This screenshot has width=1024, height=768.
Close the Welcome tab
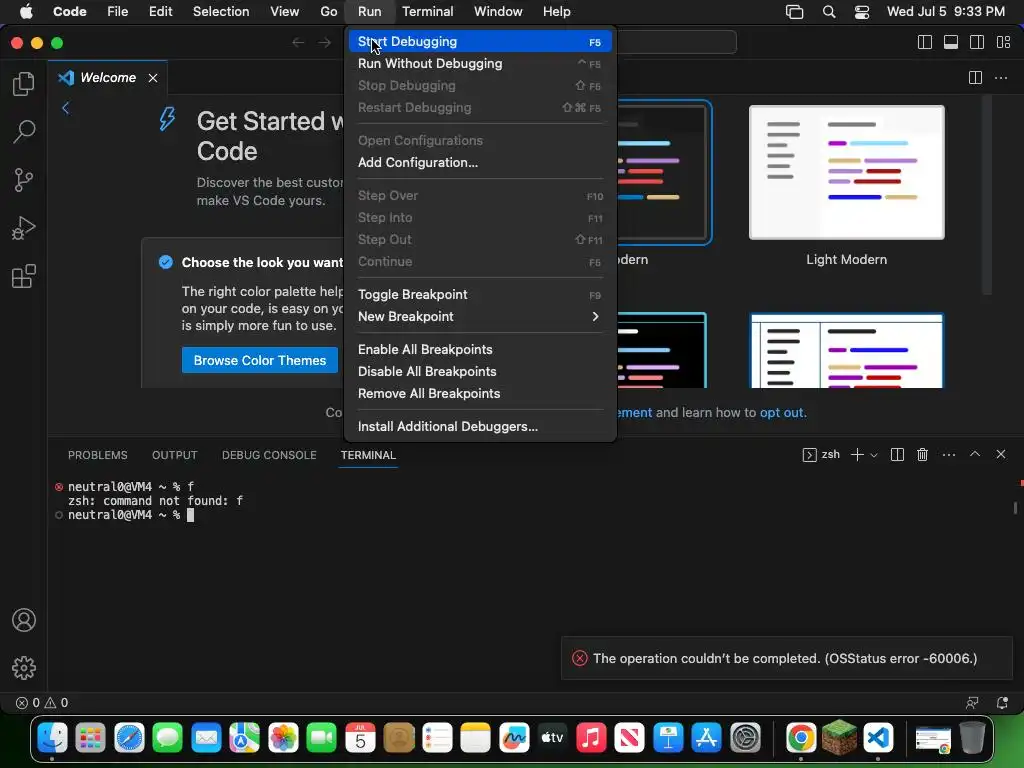click(x=153, y=78)
